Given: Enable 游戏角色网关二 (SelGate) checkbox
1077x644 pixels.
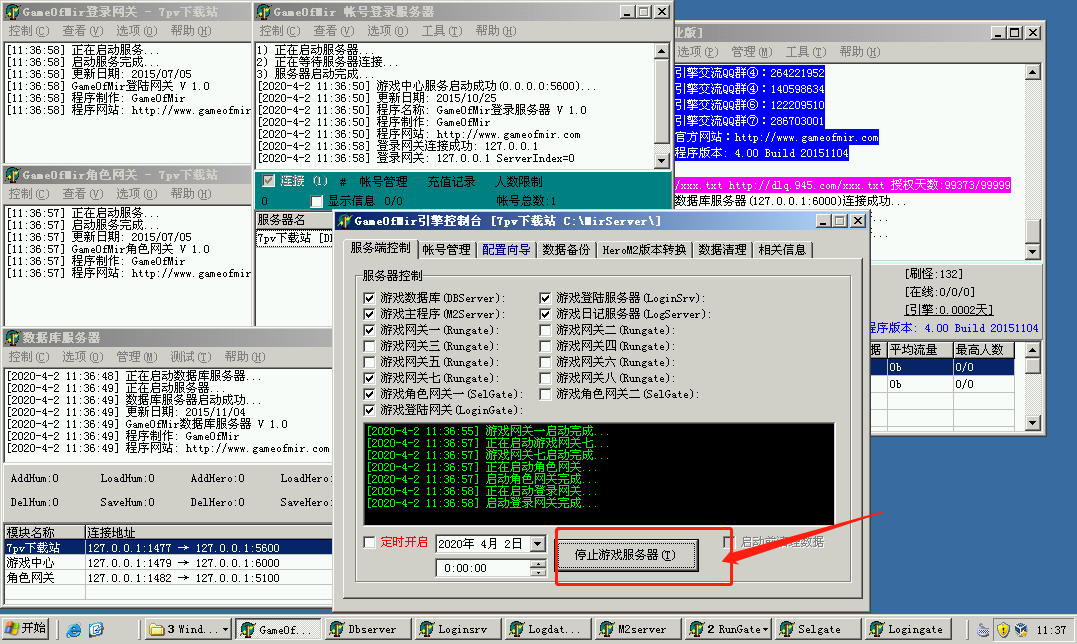Looking at the screenshot, I should click(545, 394).
